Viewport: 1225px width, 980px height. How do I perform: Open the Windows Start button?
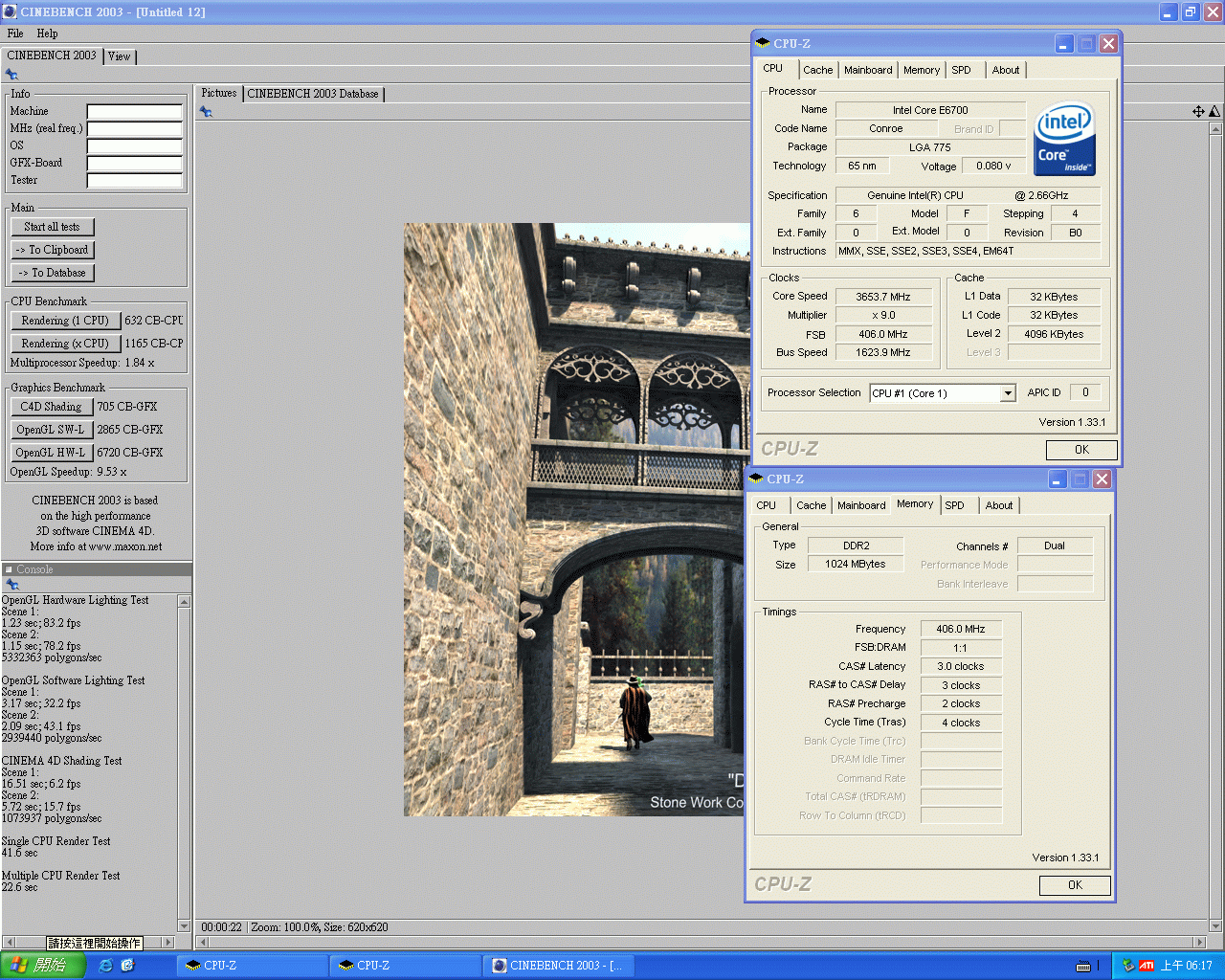[43, 966]
